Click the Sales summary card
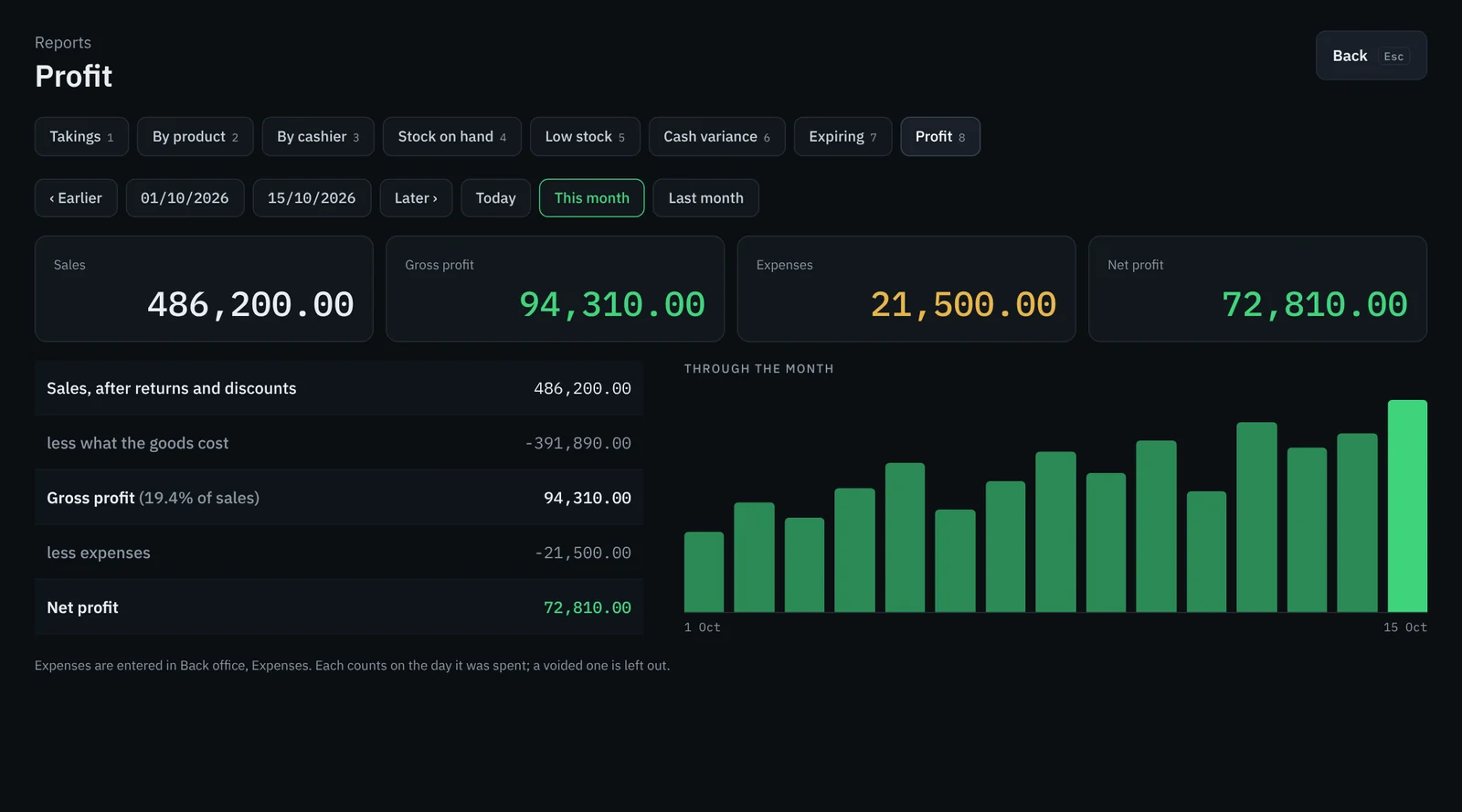Screen dimensions: 1462x812 point(204,289)
